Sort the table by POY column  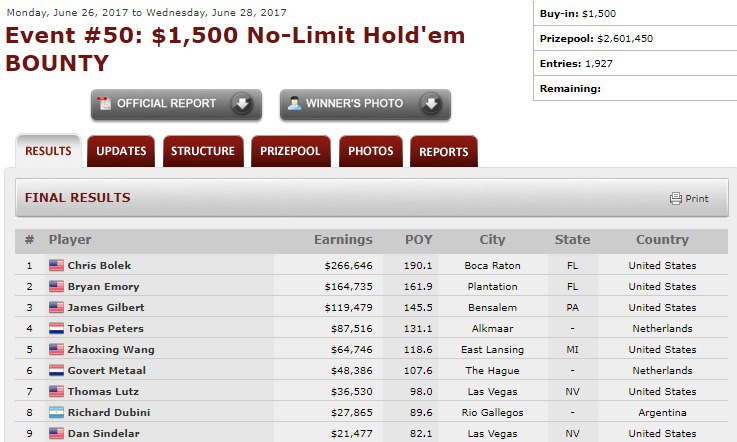pos(419,240)
